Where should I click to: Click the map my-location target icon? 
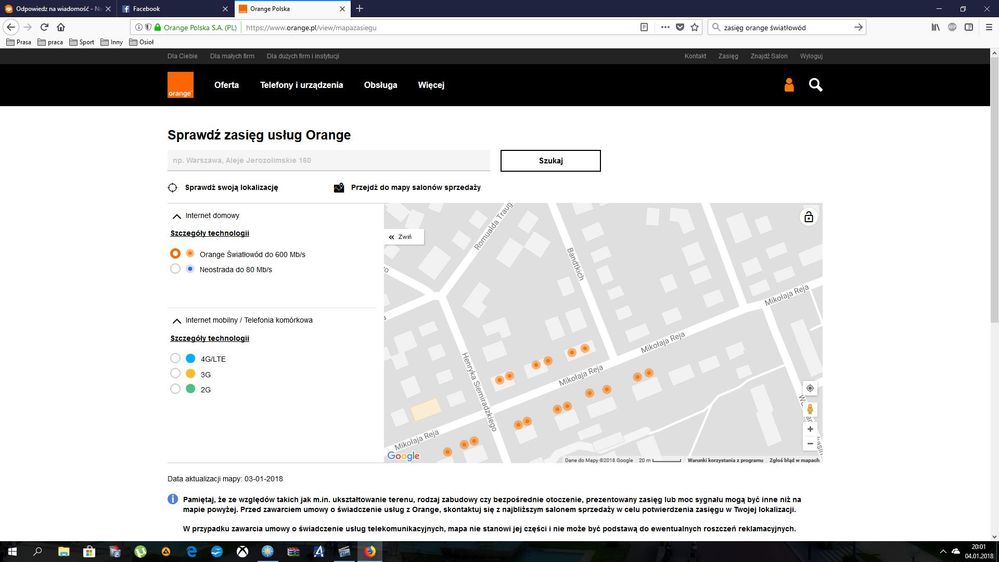point(809,388)
